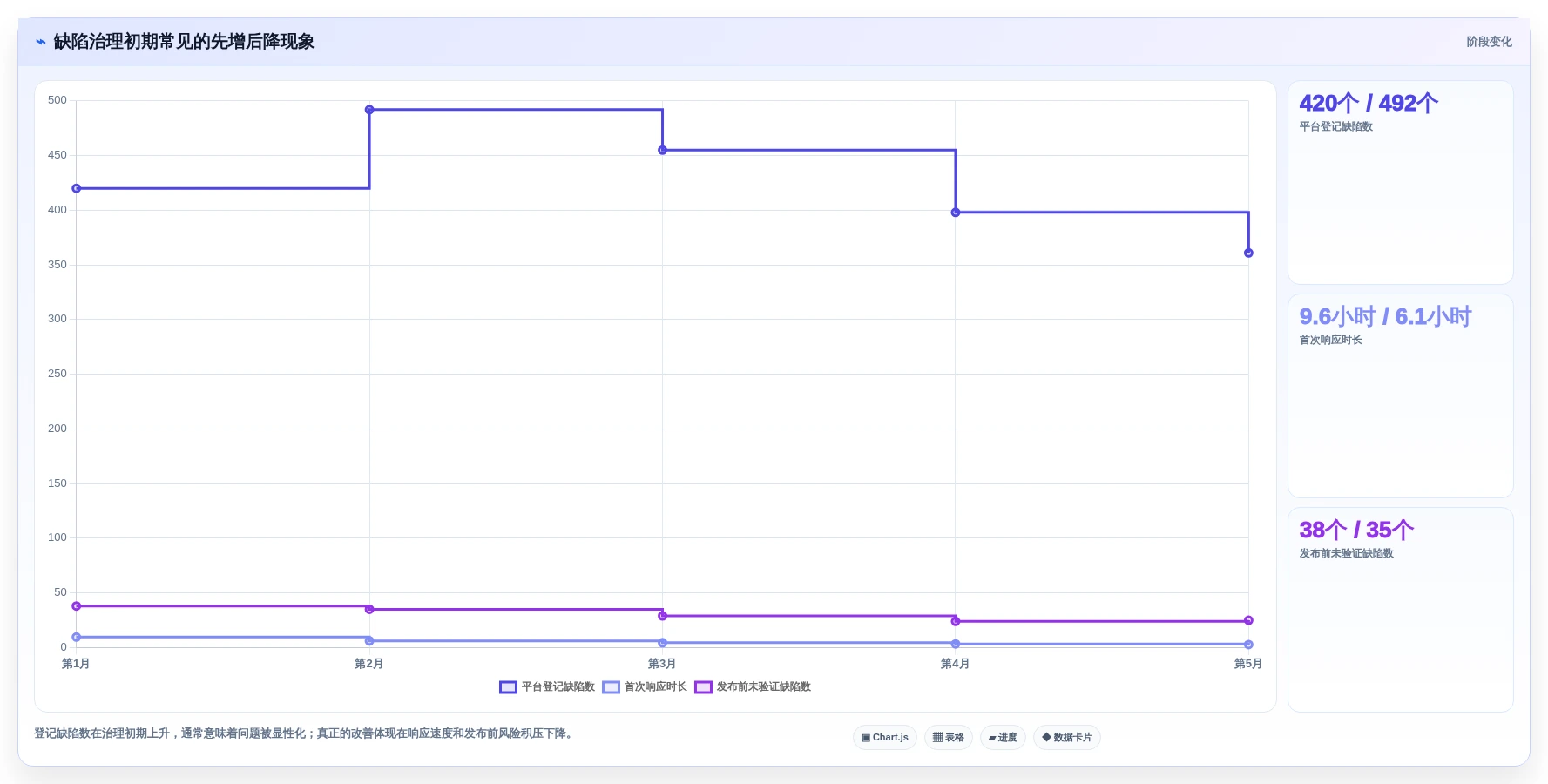
Task: Toggle the 平台登记缺陷数 legend swatch
Action: [x=508, y=687]
